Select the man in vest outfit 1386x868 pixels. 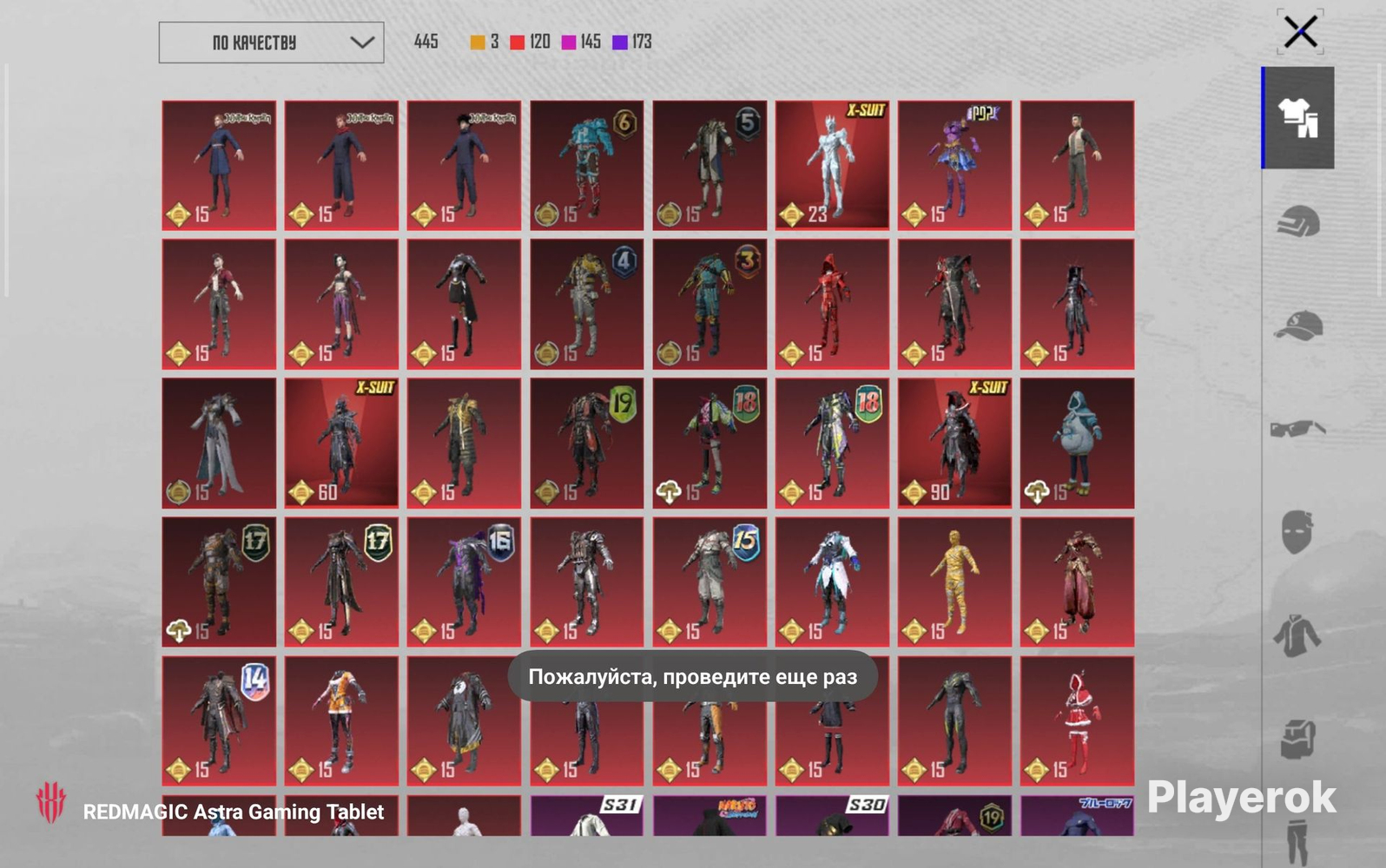coord(1077,165)
